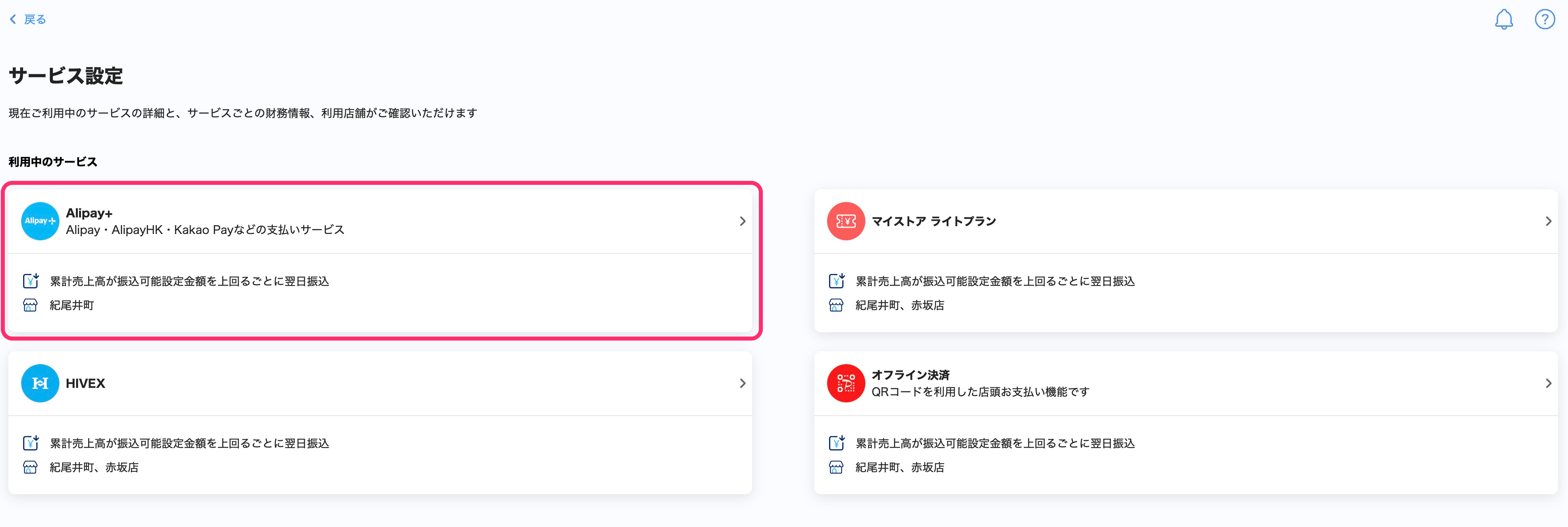Click the オフライン決済 service heading

click(910, 375)
